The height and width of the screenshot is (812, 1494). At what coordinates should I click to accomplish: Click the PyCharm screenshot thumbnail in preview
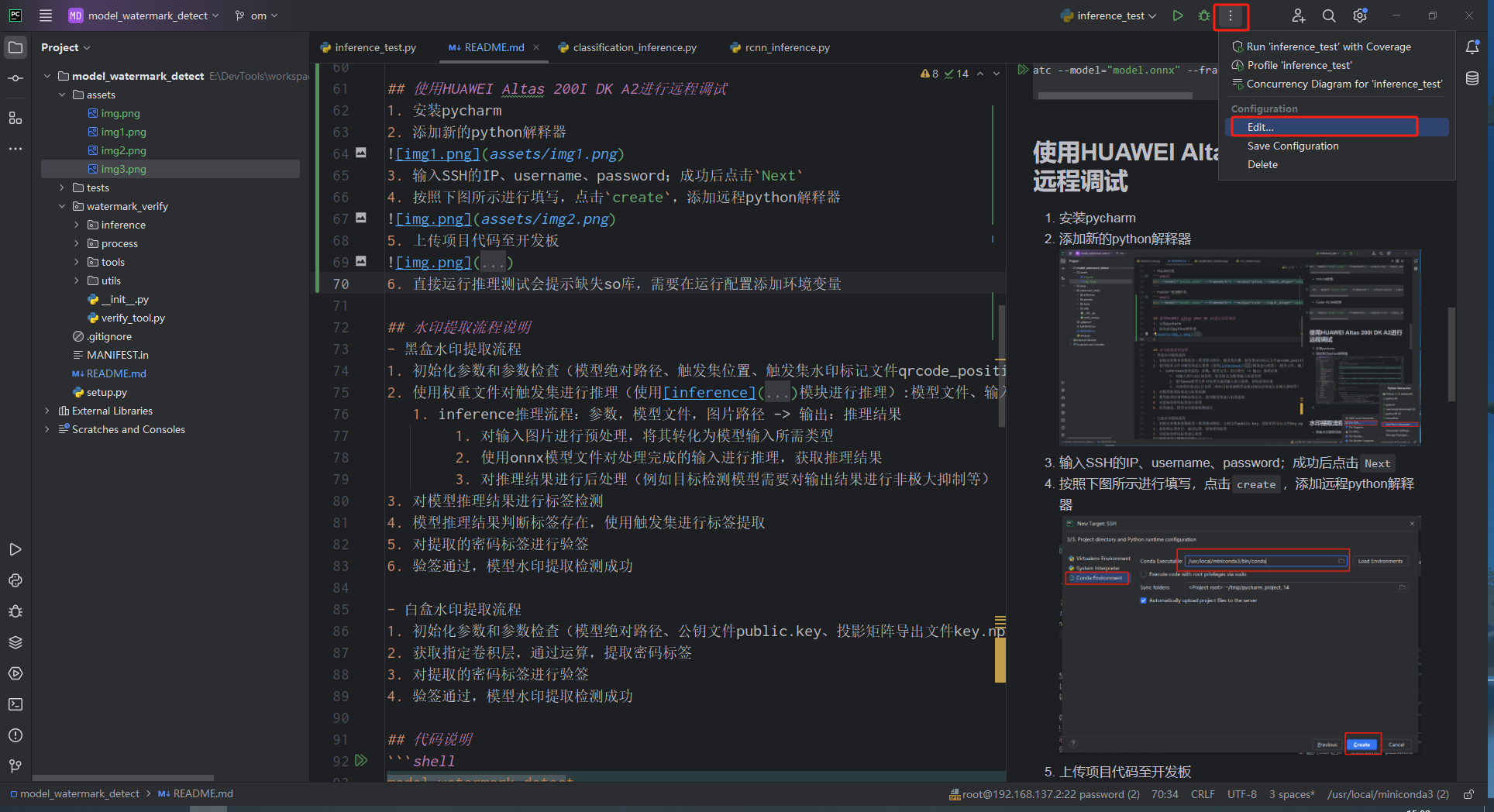(1239, 347)
